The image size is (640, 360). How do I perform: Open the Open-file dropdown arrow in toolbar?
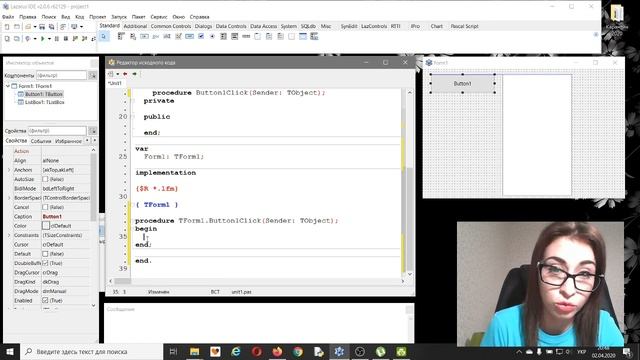35,27
